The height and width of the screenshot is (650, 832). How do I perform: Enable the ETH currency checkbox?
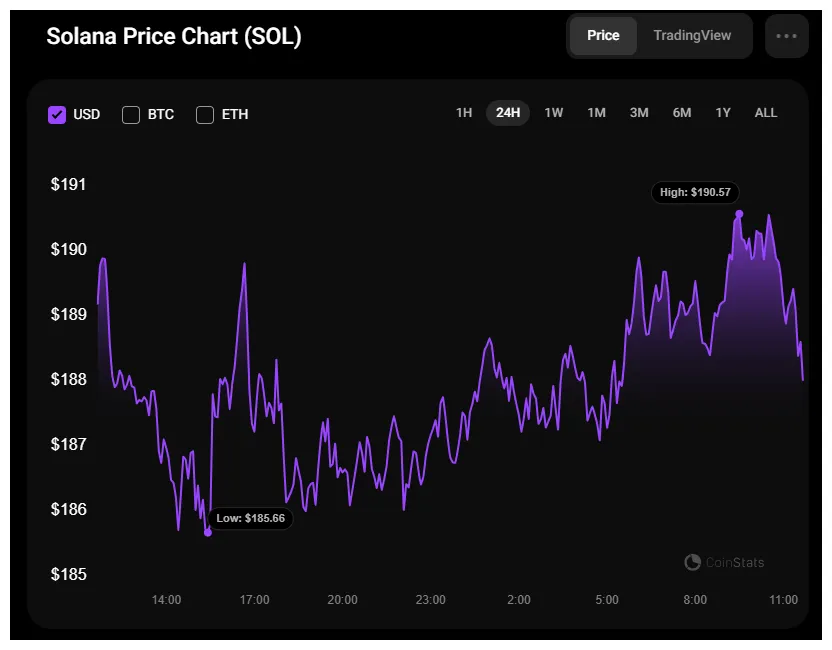[204, 114]
